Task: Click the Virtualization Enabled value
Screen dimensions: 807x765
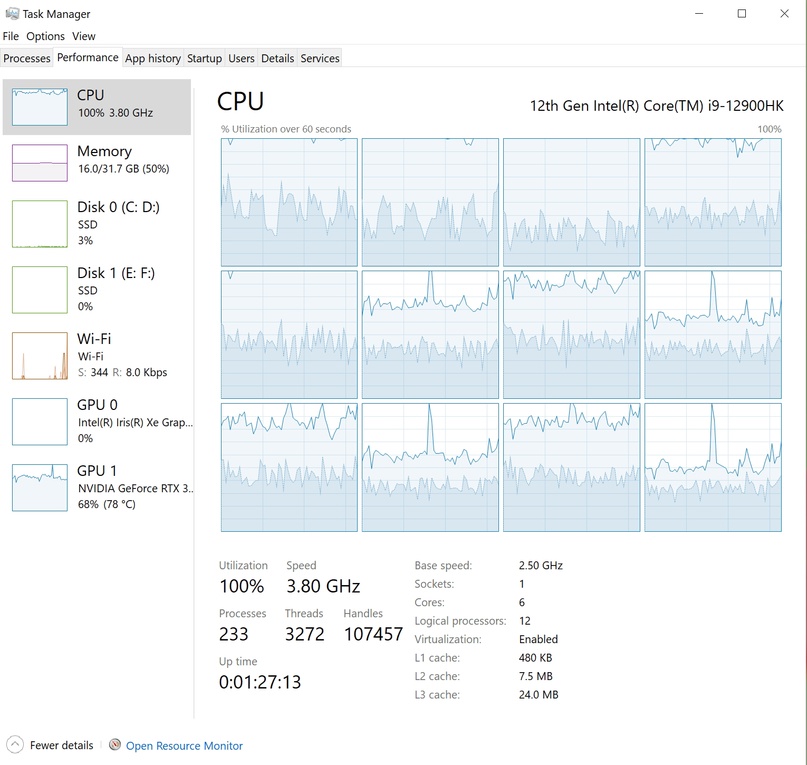Action: click(538, 639)
